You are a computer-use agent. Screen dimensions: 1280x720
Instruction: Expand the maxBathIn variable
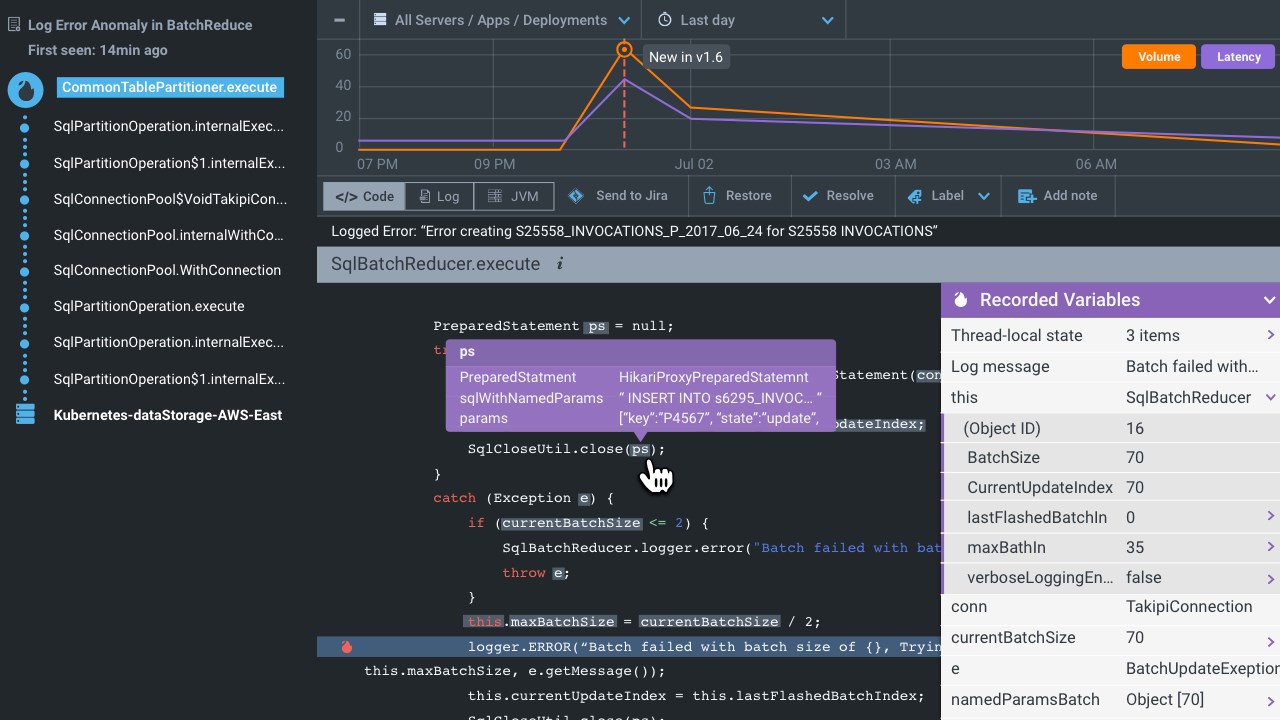pos(1271,547)
